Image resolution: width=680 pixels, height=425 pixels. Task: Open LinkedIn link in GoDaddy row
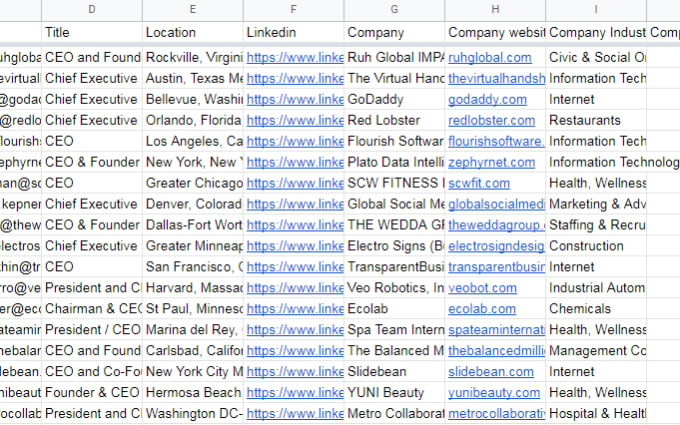[x=295, y=100]
